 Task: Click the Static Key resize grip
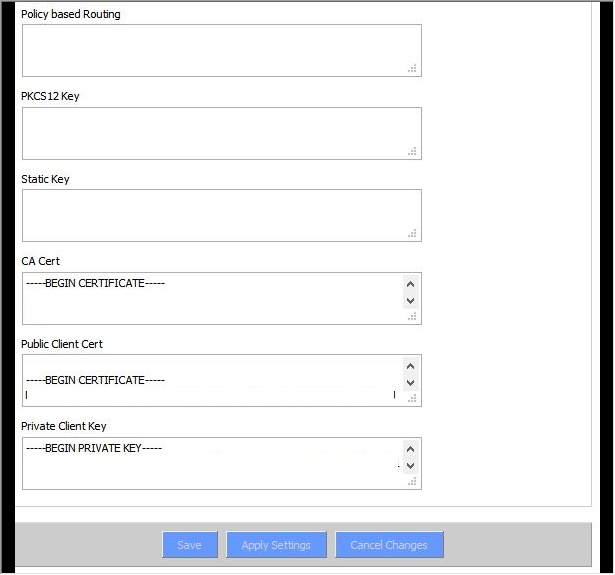tap(412, 234)
